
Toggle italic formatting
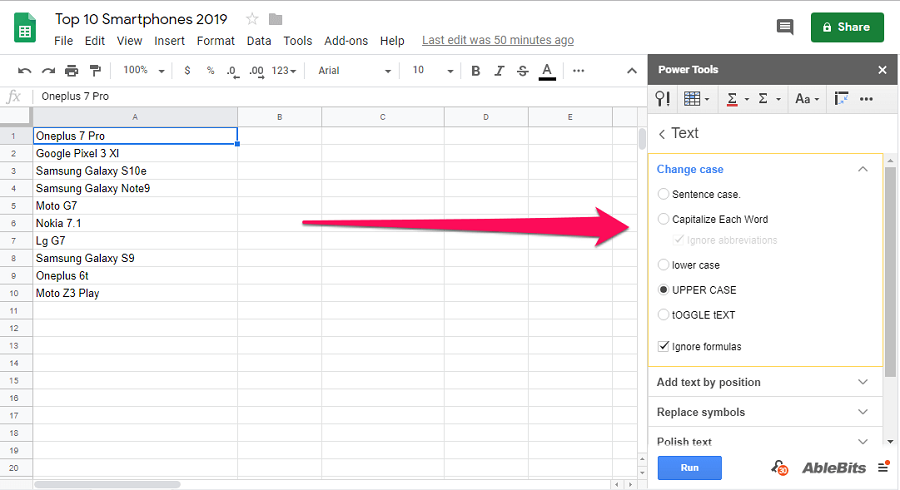(499, 71)
